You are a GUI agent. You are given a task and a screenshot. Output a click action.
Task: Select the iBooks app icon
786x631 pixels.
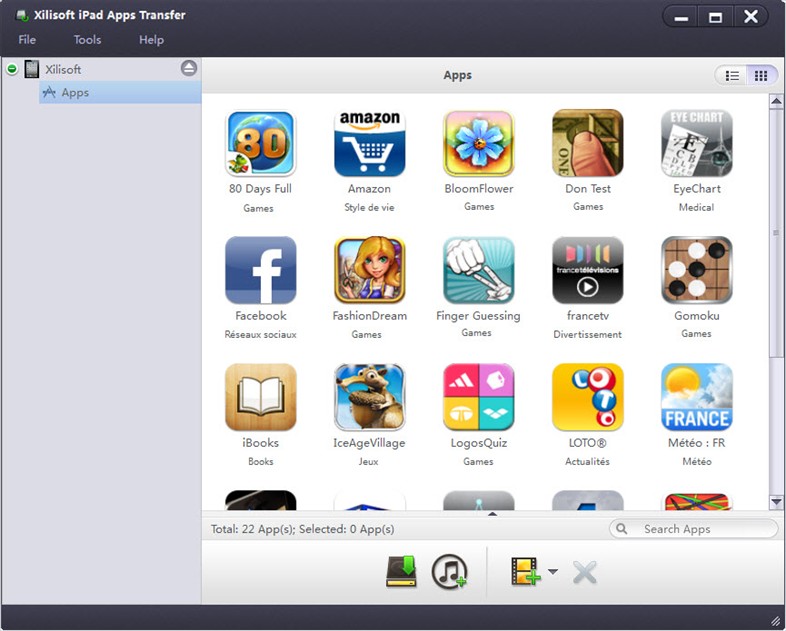(x=261, y=397)
